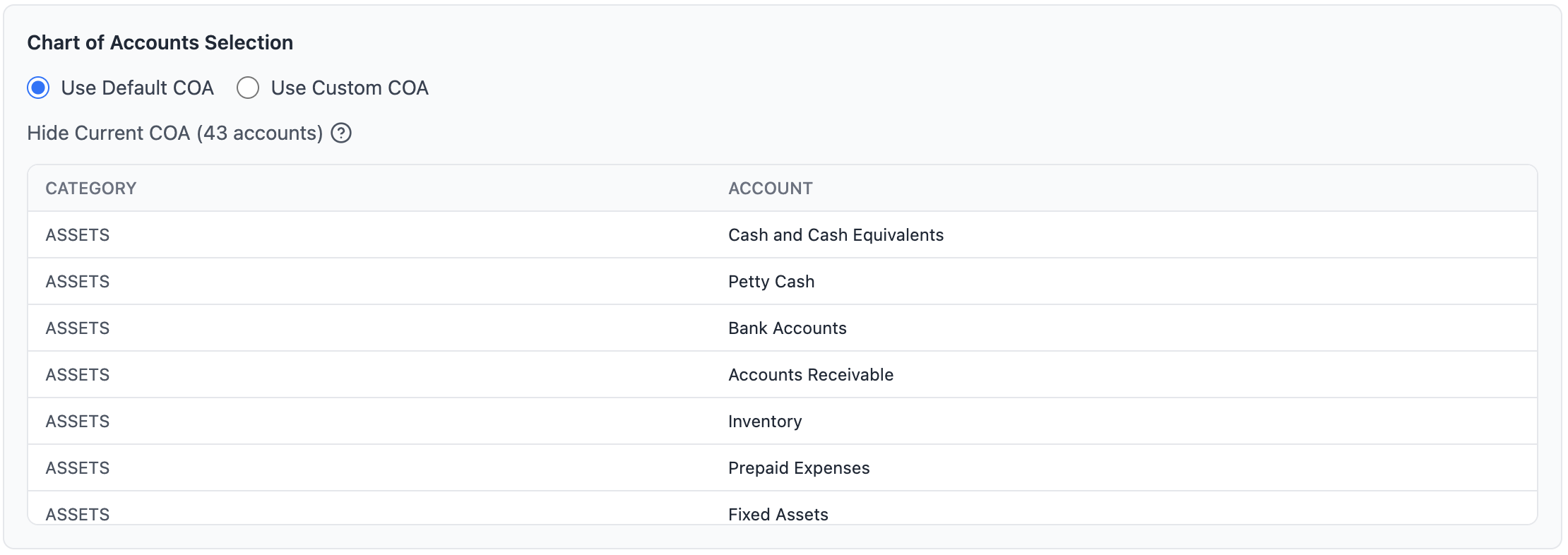The image size is (1568, 555).
Task: Click the Chart of Accounts Selection heading
Action: pyautogui.click(x=160, y=42)
